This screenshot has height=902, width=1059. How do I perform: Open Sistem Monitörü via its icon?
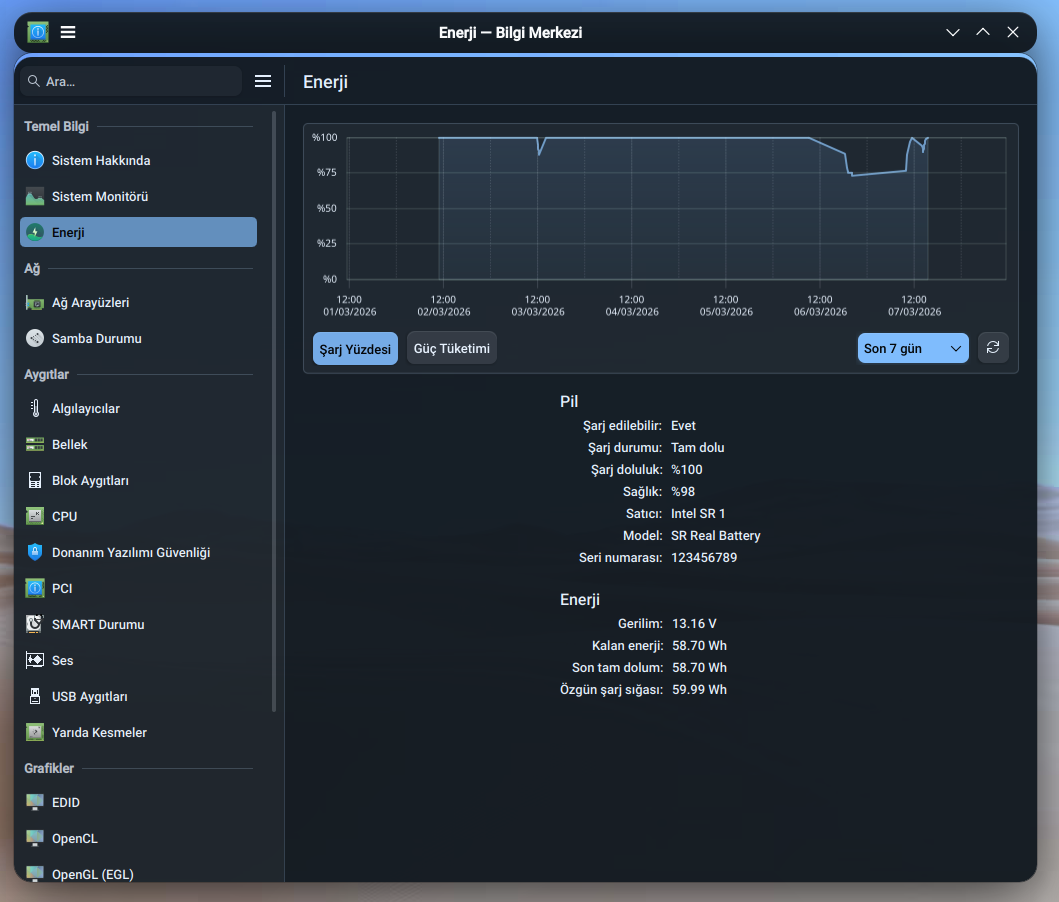[35, 197]
